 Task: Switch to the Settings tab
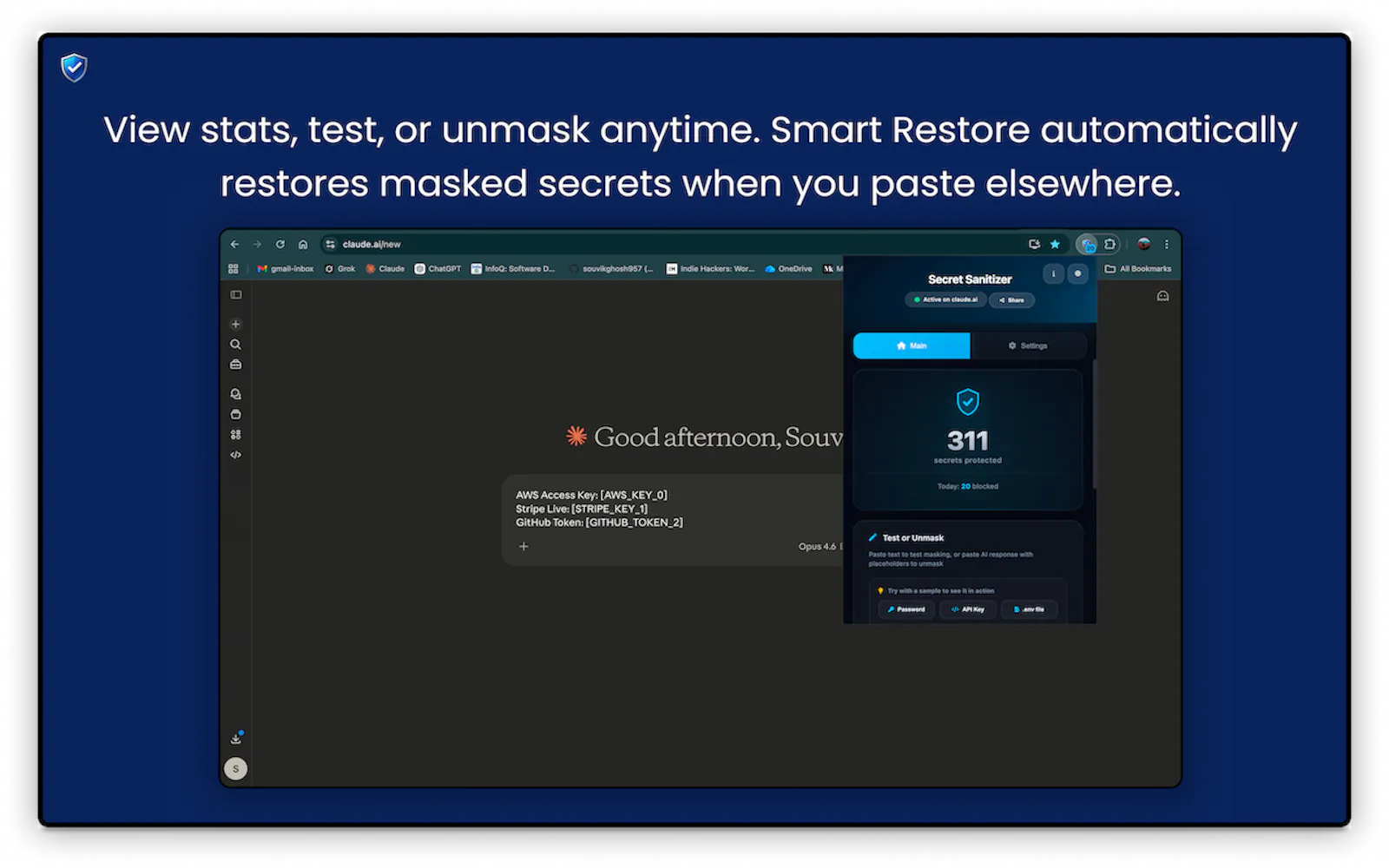[x=1028, y=345]
